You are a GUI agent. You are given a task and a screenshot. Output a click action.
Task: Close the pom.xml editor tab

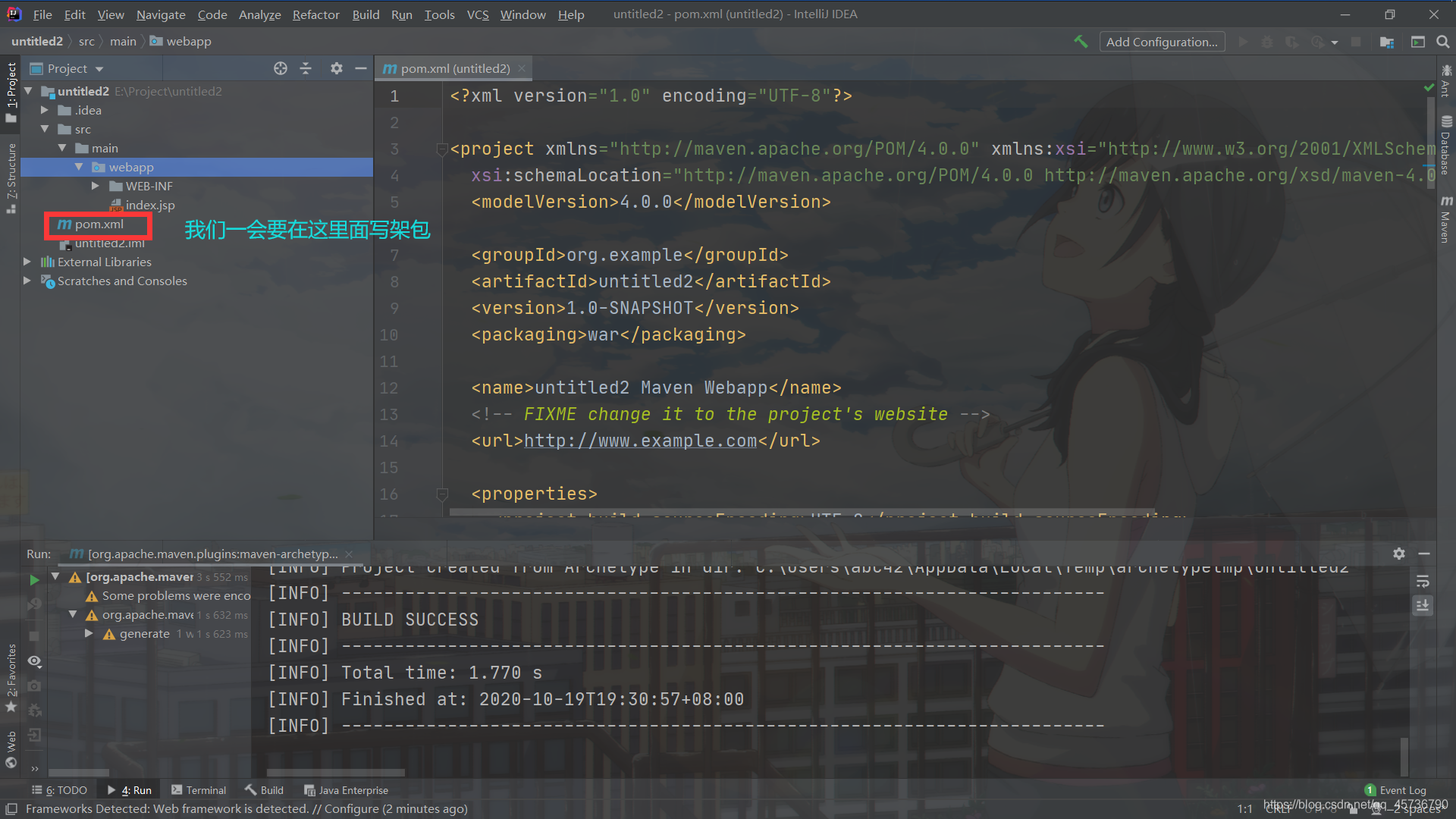click(x=522, y=68)
